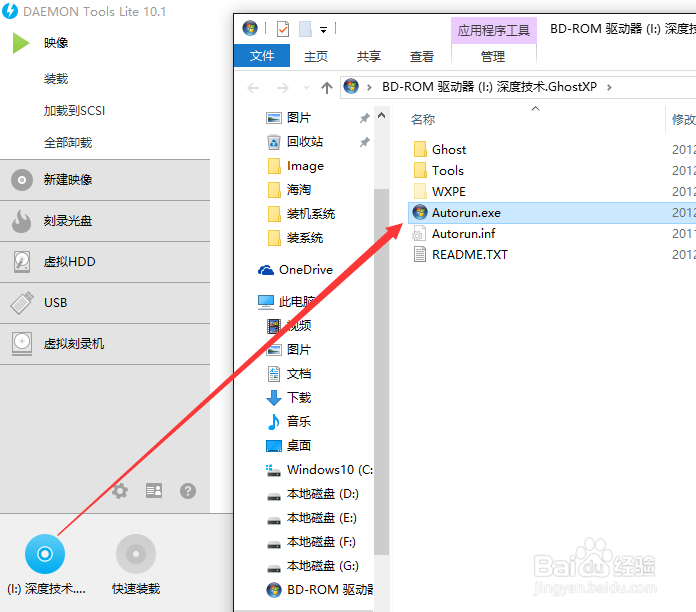Image resolution: width=696 pixels, height=612 pixels.
Task: Select BD-ROM 驱动器 in navigation pane
Action: click(x=320, y=589)
